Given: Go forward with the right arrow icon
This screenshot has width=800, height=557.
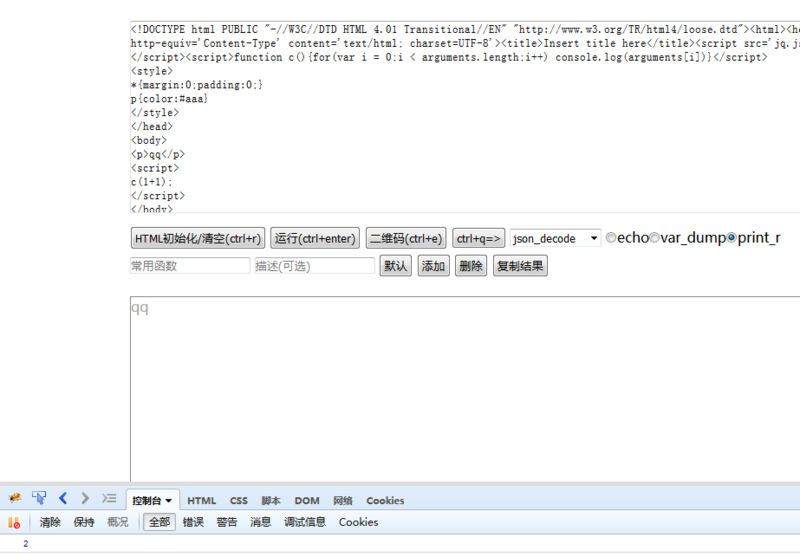Looking at the screenshot, I should (x=85, y=498).
